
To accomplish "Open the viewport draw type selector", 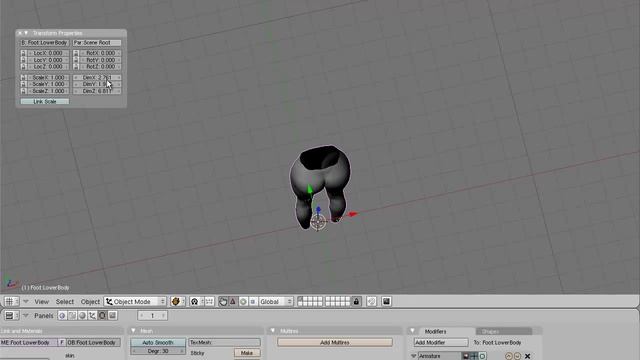I will [178, 302].
